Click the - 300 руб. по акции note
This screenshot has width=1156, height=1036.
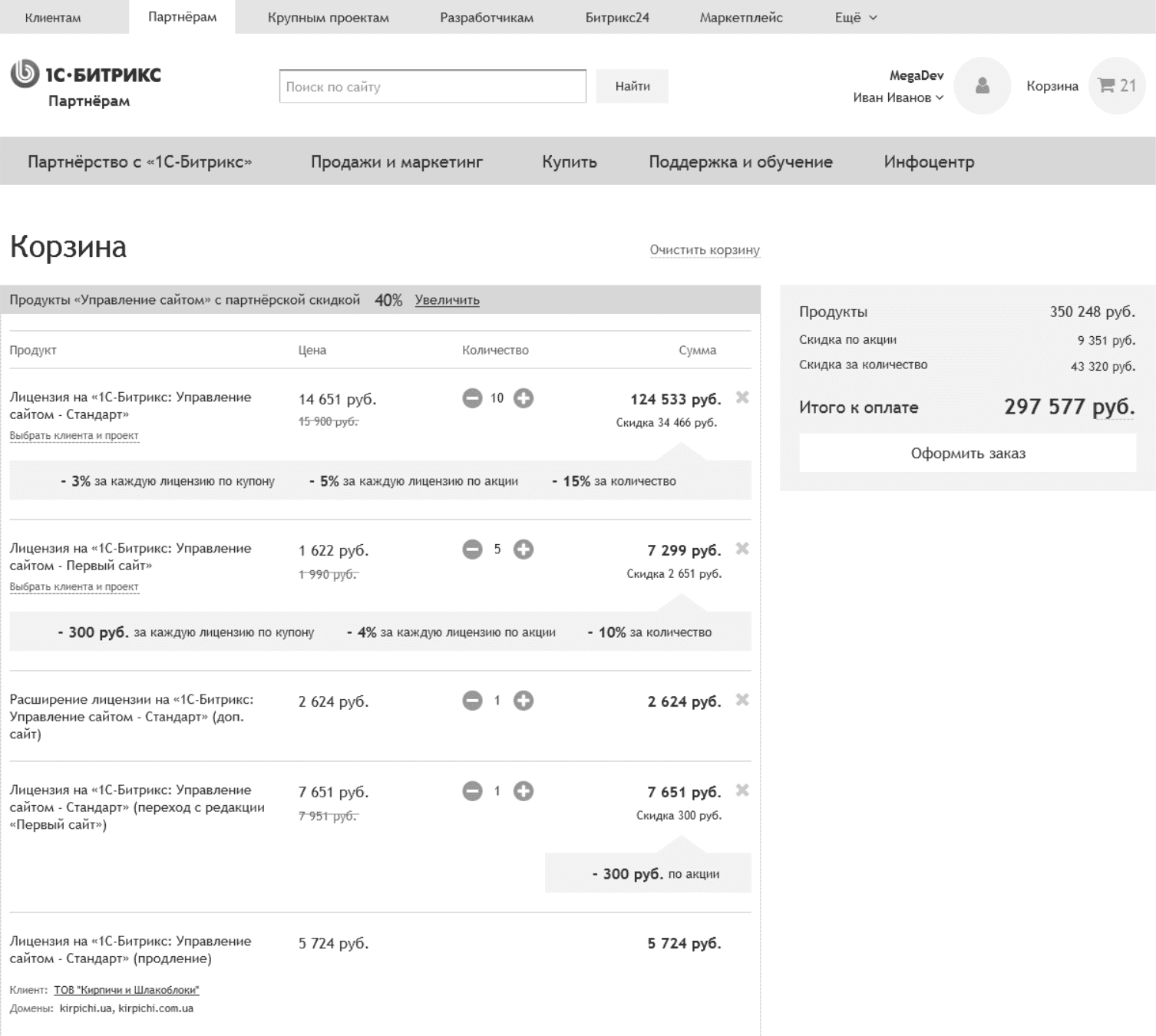tap(656, 873)
